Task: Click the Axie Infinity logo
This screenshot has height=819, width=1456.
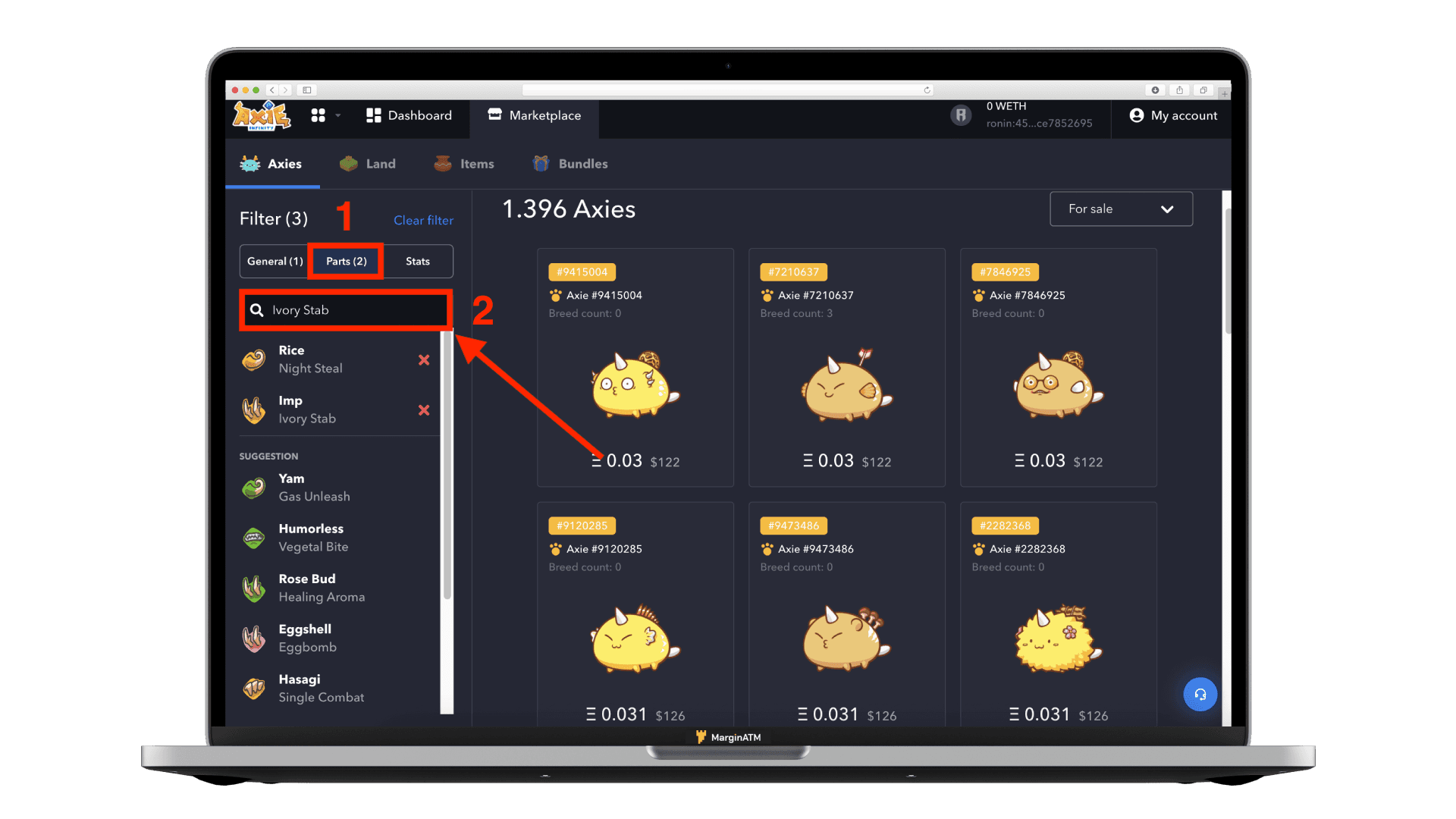Action: pyautogui.click(x=261, y=115)
